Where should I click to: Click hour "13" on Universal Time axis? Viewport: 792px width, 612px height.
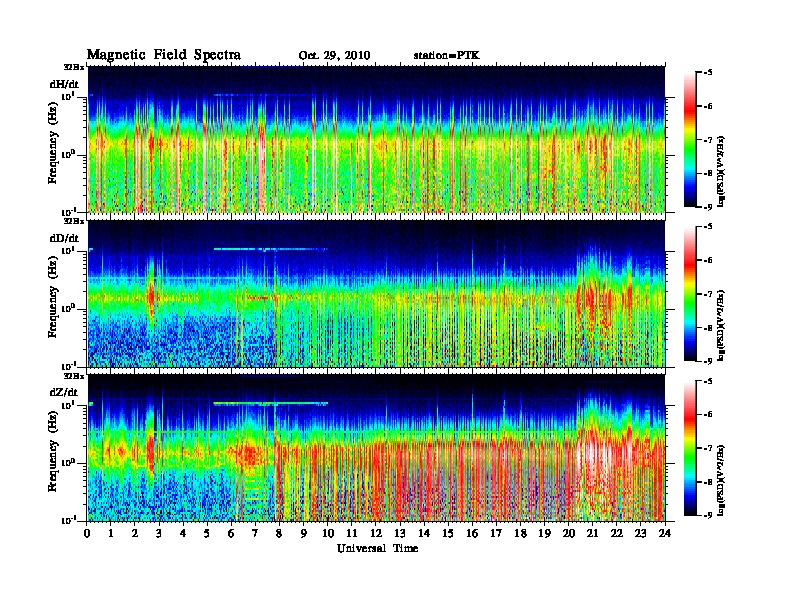[400, 533]
